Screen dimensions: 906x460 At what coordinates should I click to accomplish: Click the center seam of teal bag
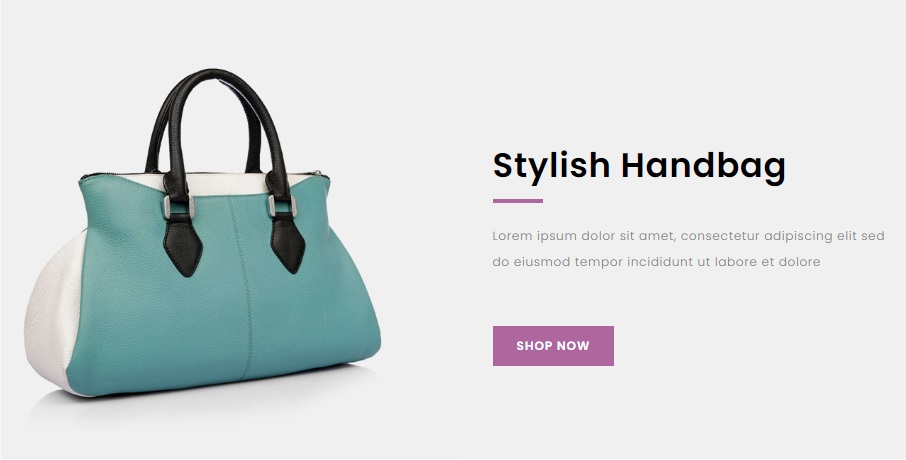[244, 289]
